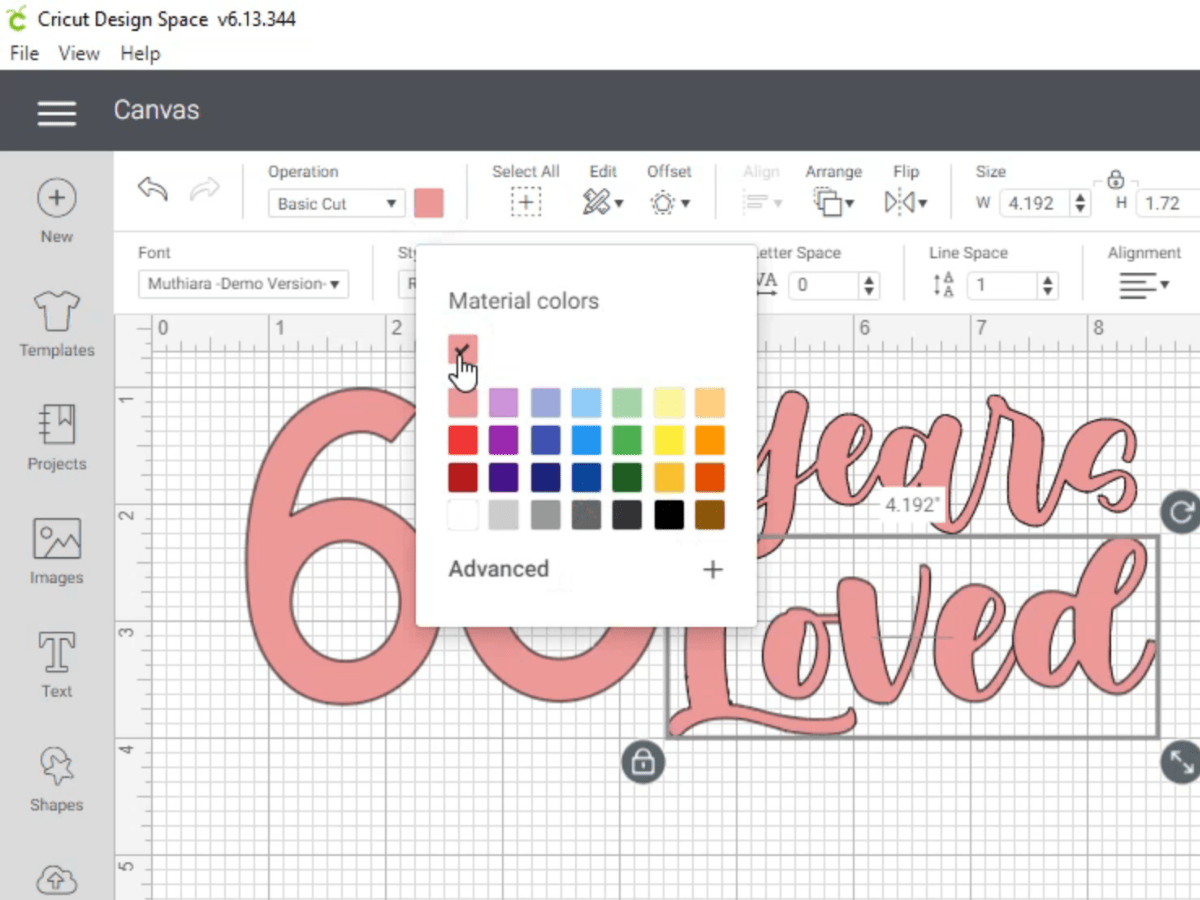Open the Offset tool dropdown

[670, 203]
